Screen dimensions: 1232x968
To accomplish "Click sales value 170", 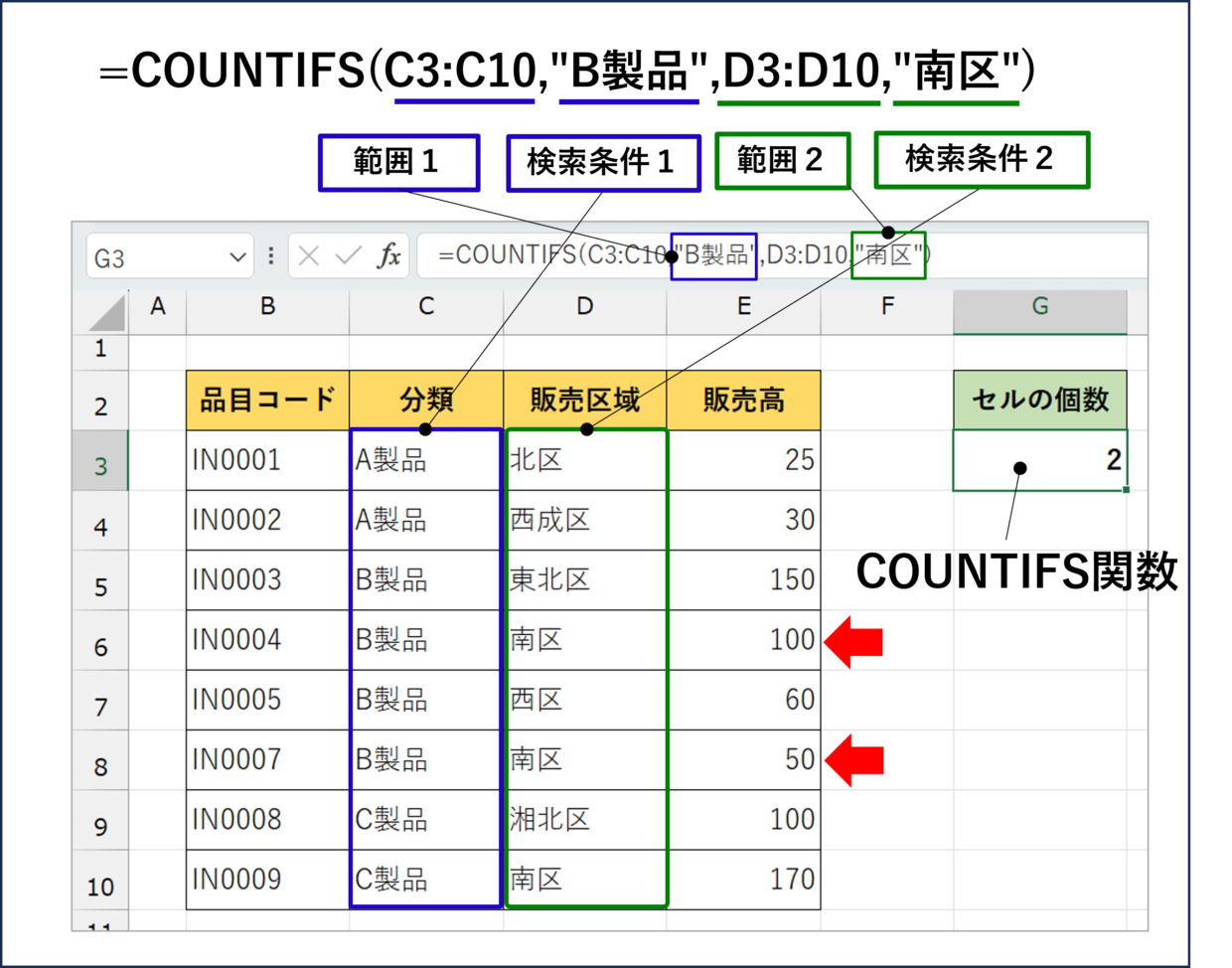I will (744, 880).
